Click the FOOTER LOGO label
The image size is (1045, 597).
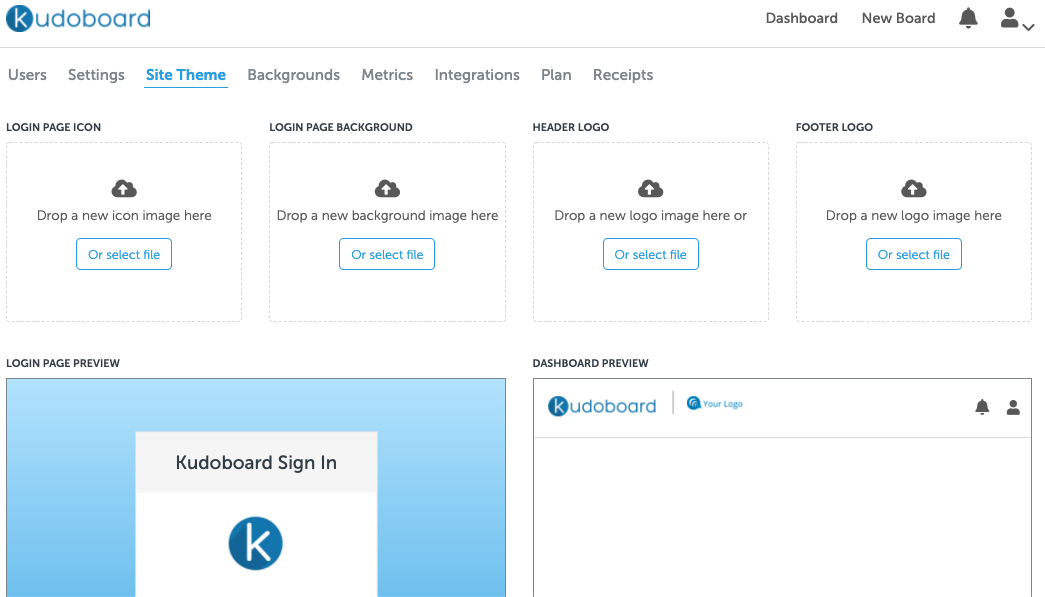834,127
